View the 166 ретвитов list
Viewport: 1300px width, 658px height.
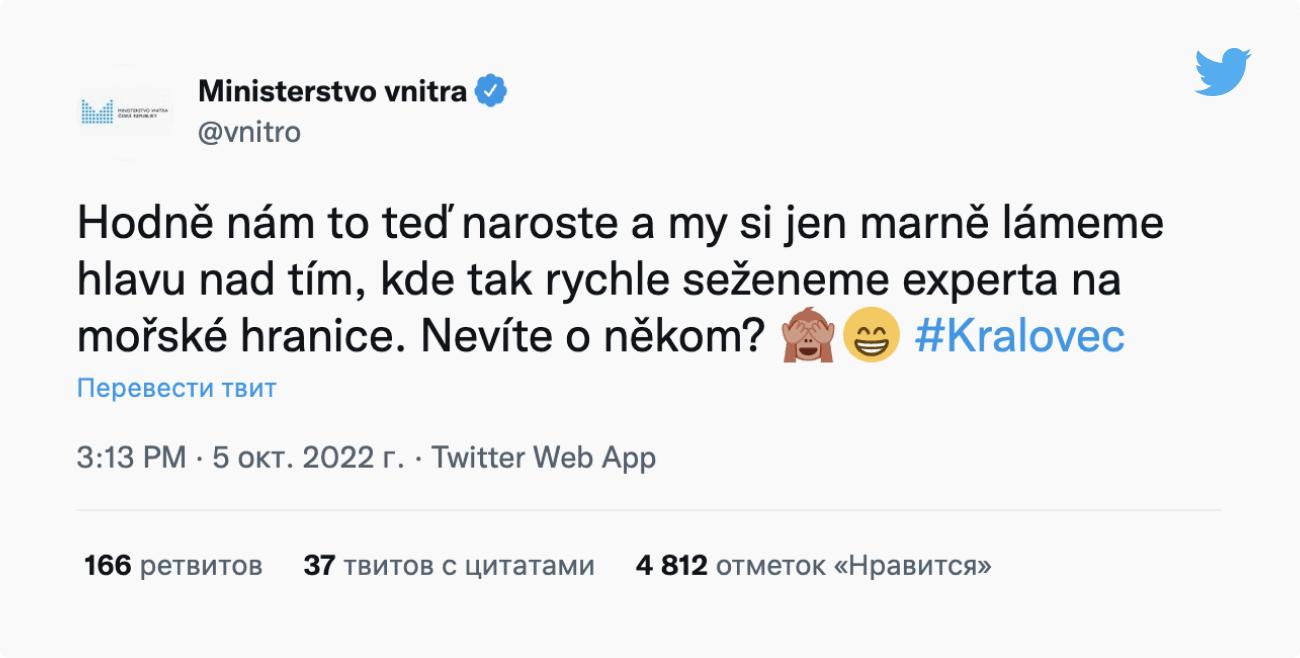[x=173, y=566]
